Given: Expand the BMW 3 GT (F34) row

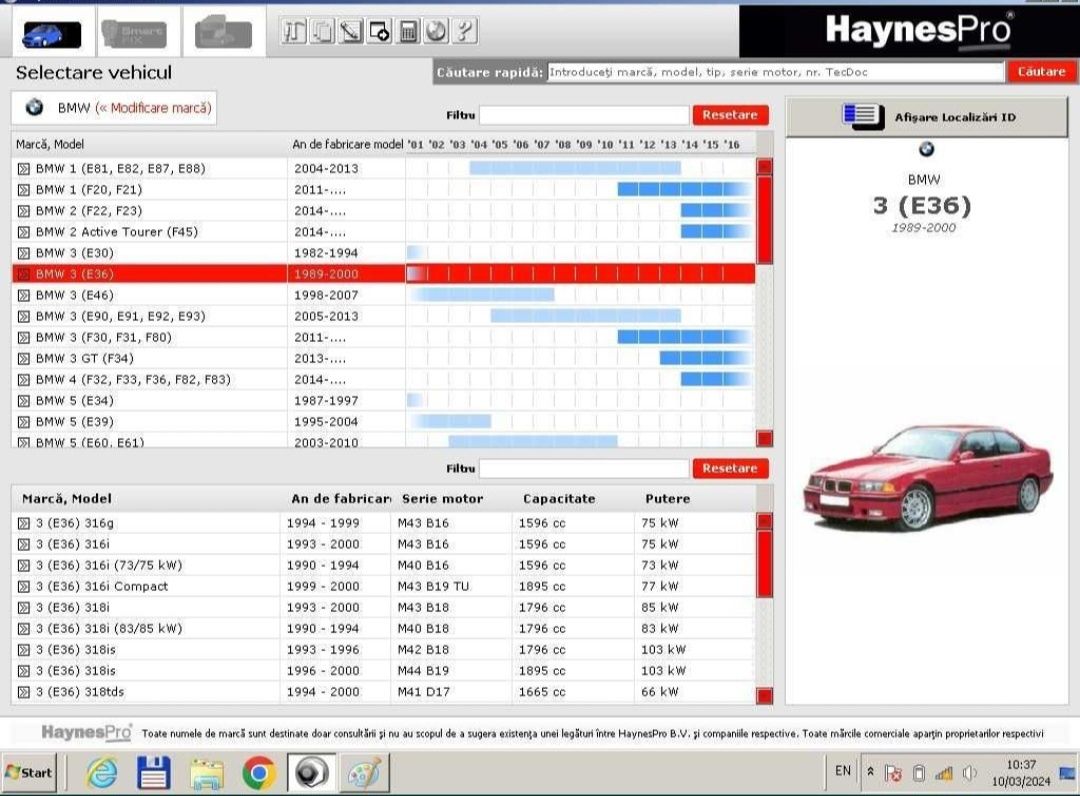Looking at the screenshot, I should pos(24,359).
